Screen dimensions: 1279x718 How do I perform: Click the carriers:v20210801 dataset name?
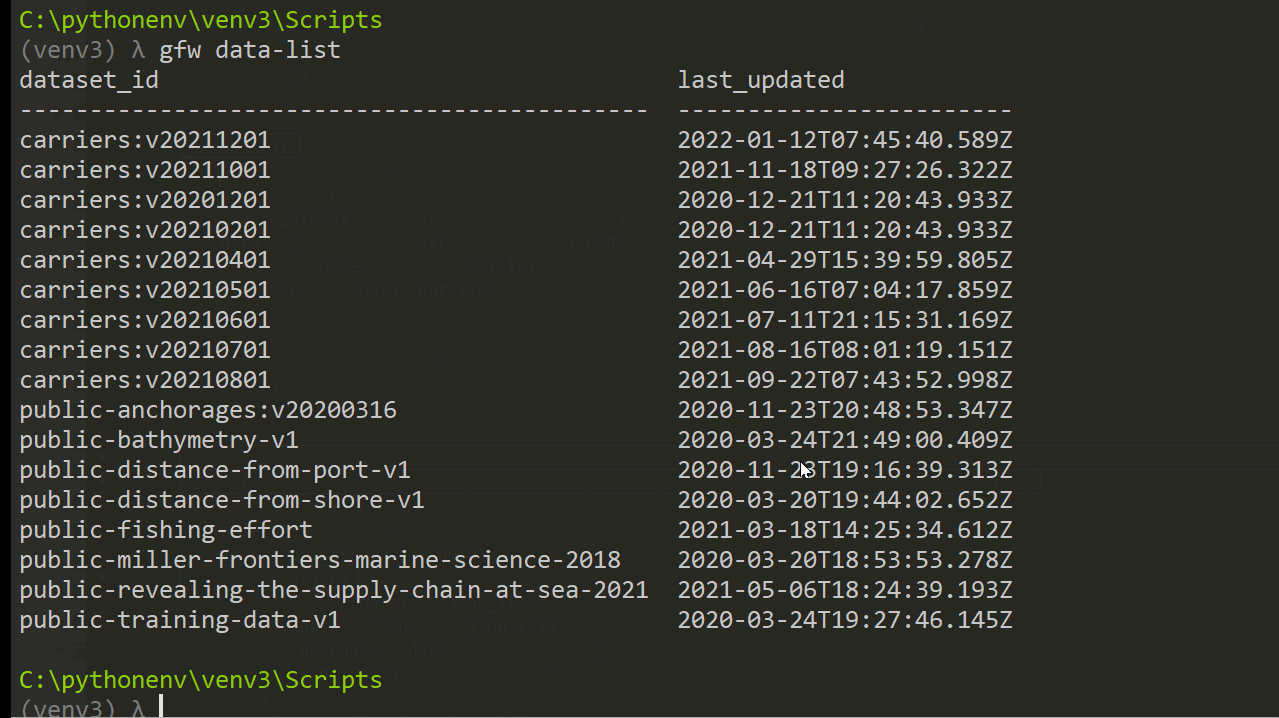click(x=144, y=380)
